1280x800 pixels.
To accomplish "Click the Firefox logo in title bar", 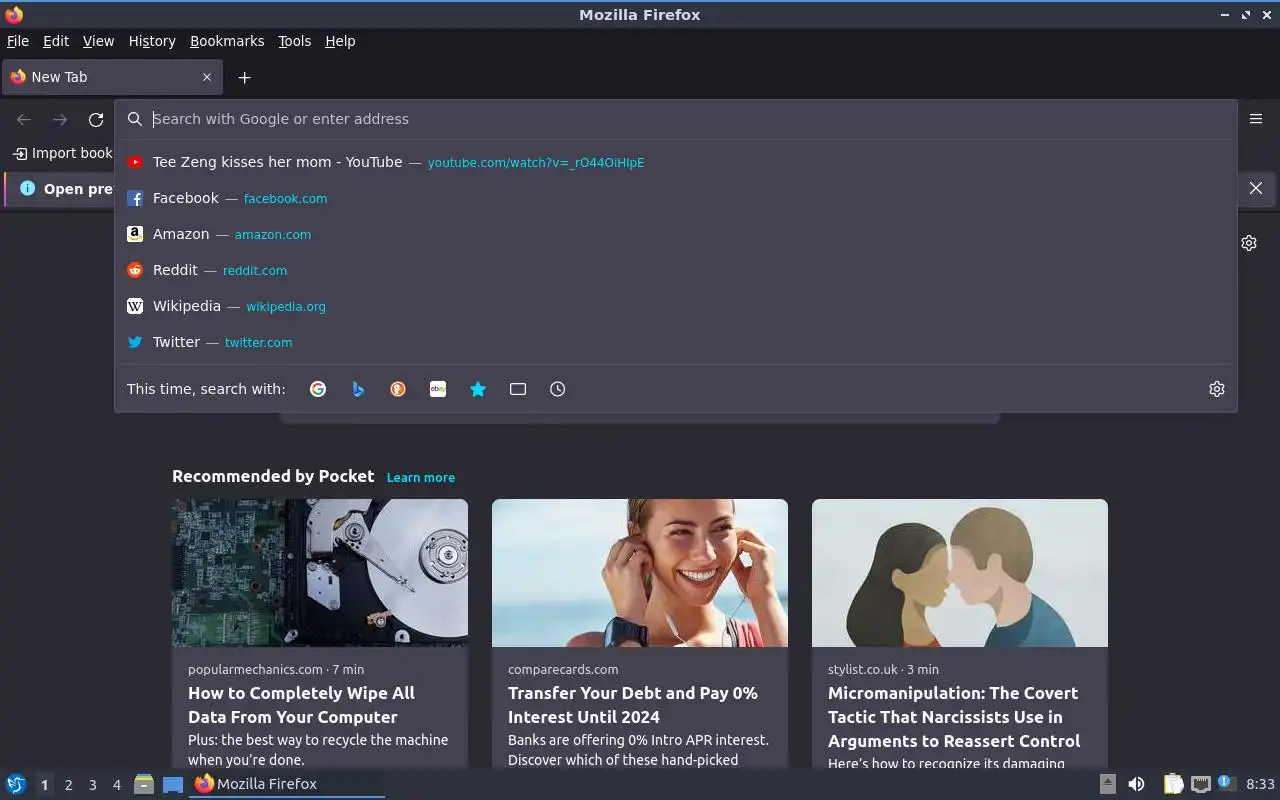I will pyautogui.click(x=14, y=14).
